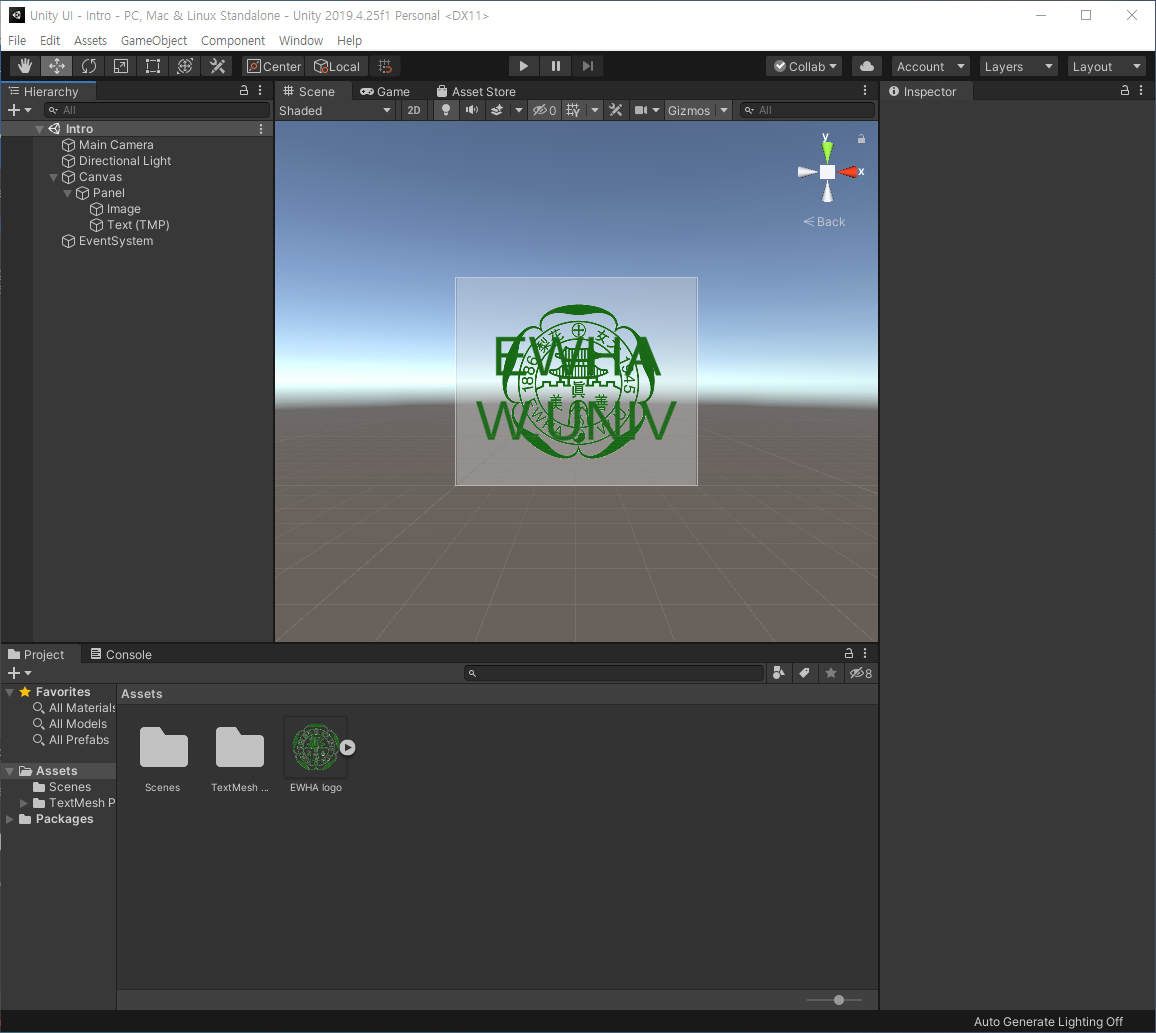This screenshot has height=1033, width=1156.
Task: Open Unity cloud services
Action: 867,66
